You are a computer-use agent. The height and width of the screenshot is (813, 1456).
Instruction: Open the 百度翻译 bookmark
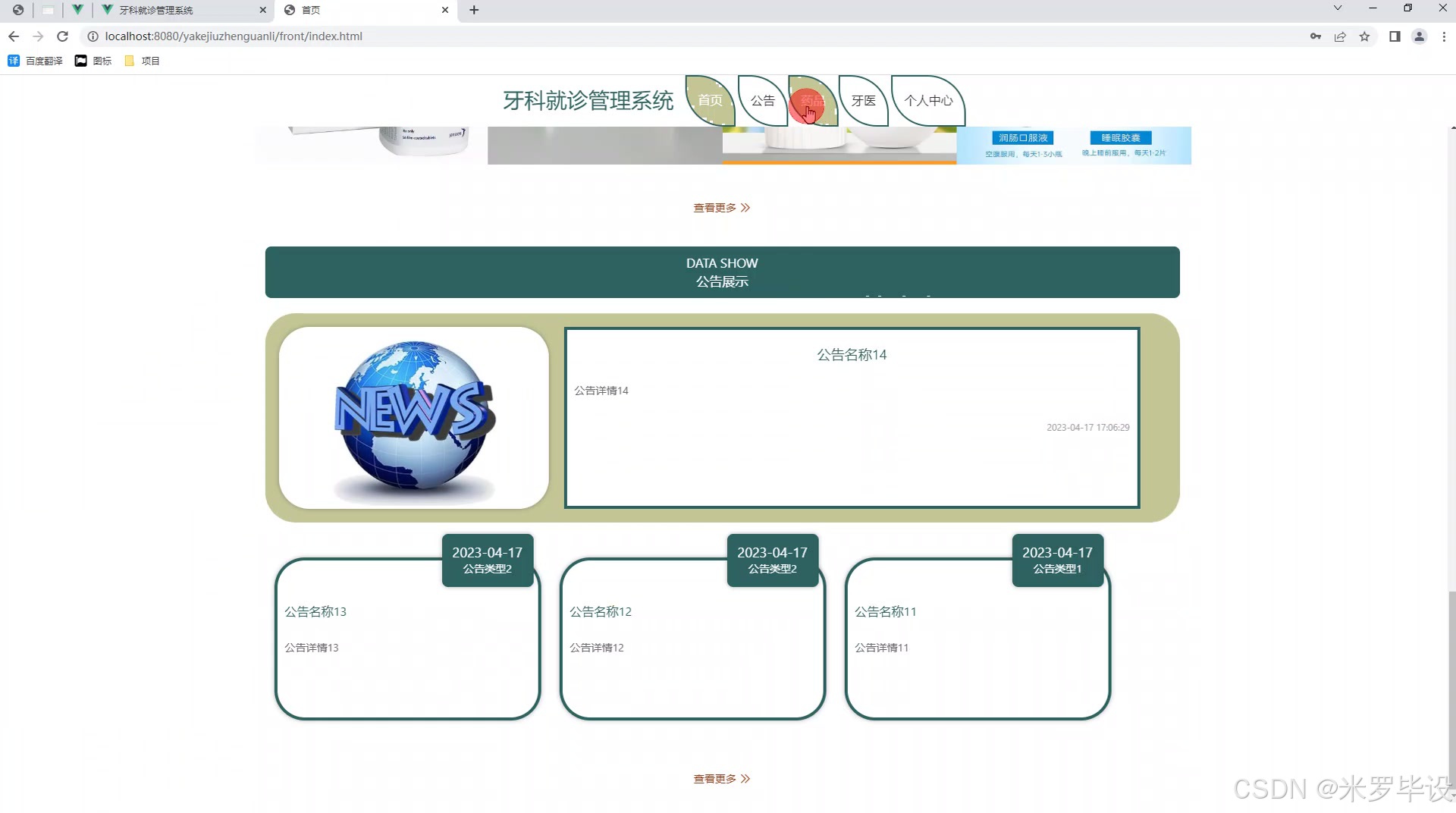[x=35, y=61]
